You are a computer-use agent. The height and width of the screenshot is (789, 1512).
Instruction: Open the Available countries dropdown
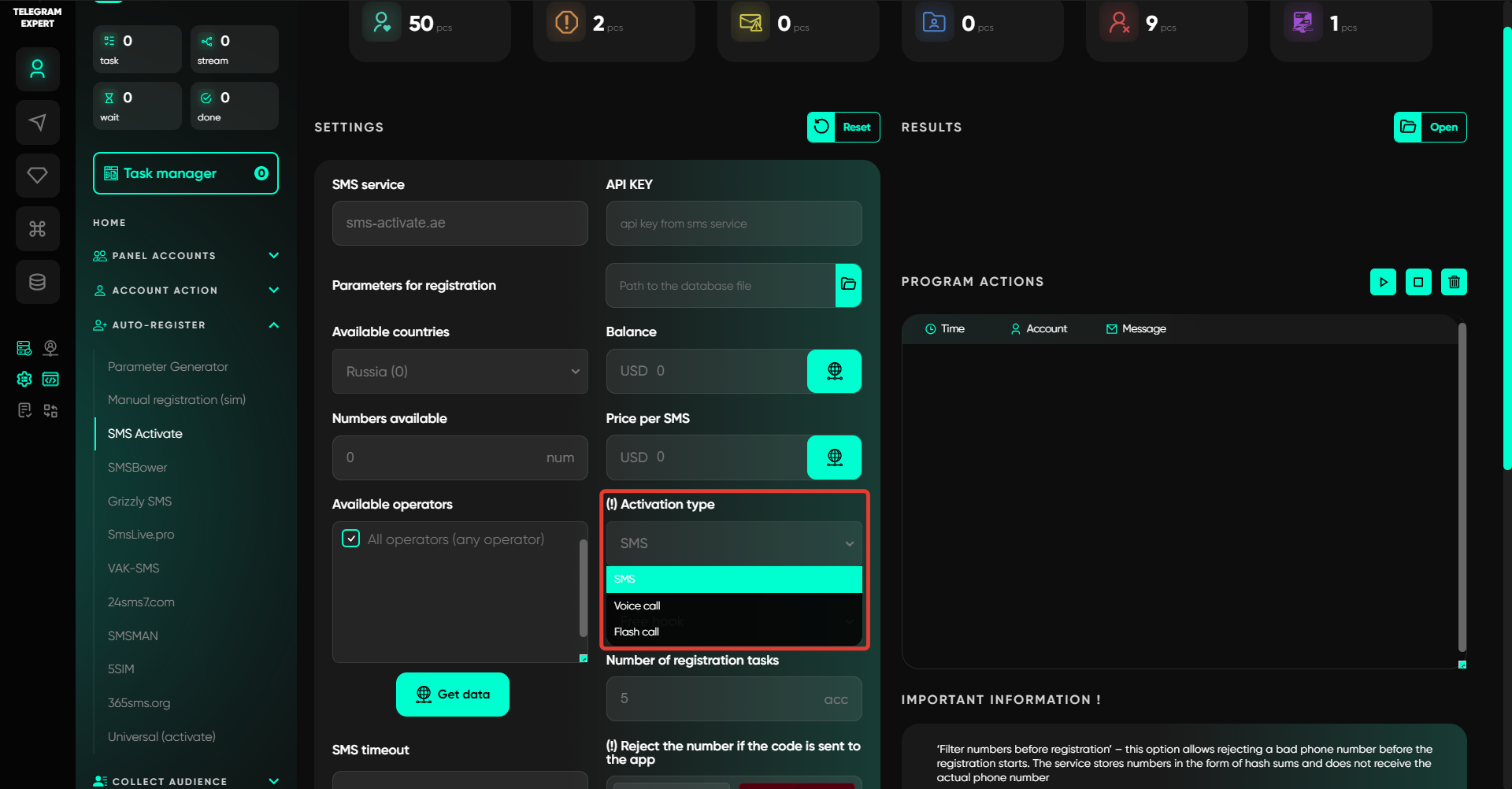coord(460,372)
